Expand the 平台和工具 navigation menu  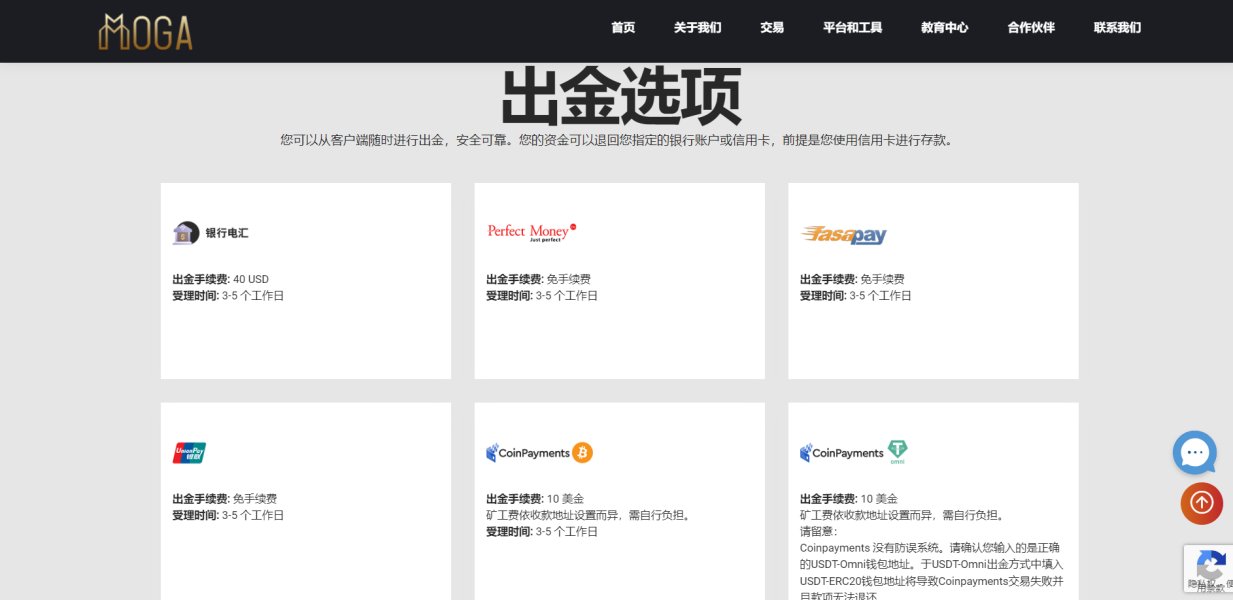[x=852, y=28]
